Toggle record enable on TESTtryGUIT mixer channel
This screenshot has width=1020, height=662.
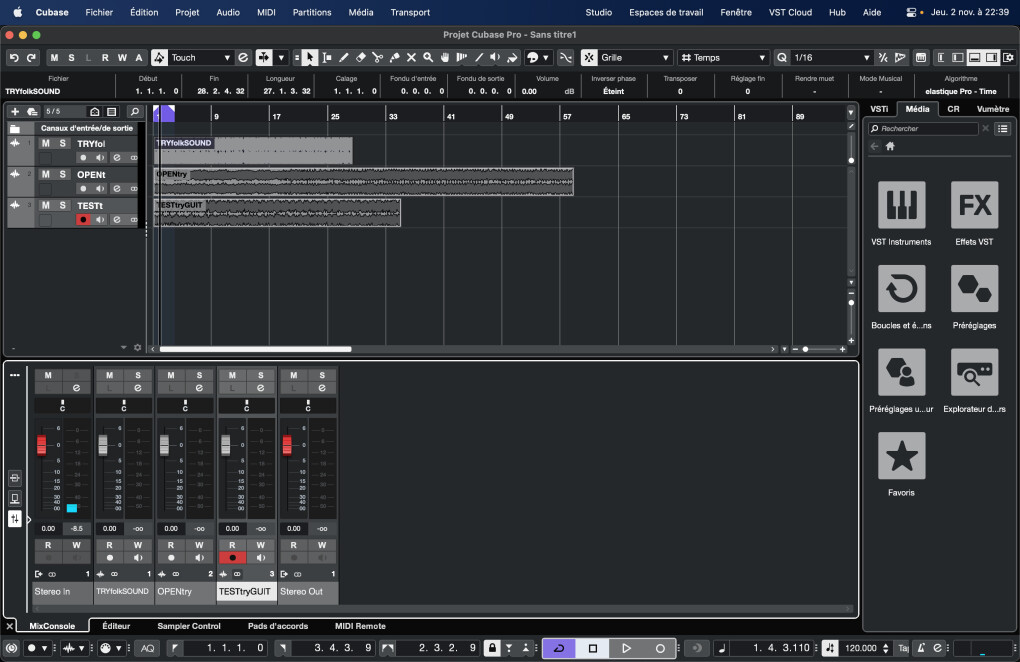point(232,558)
